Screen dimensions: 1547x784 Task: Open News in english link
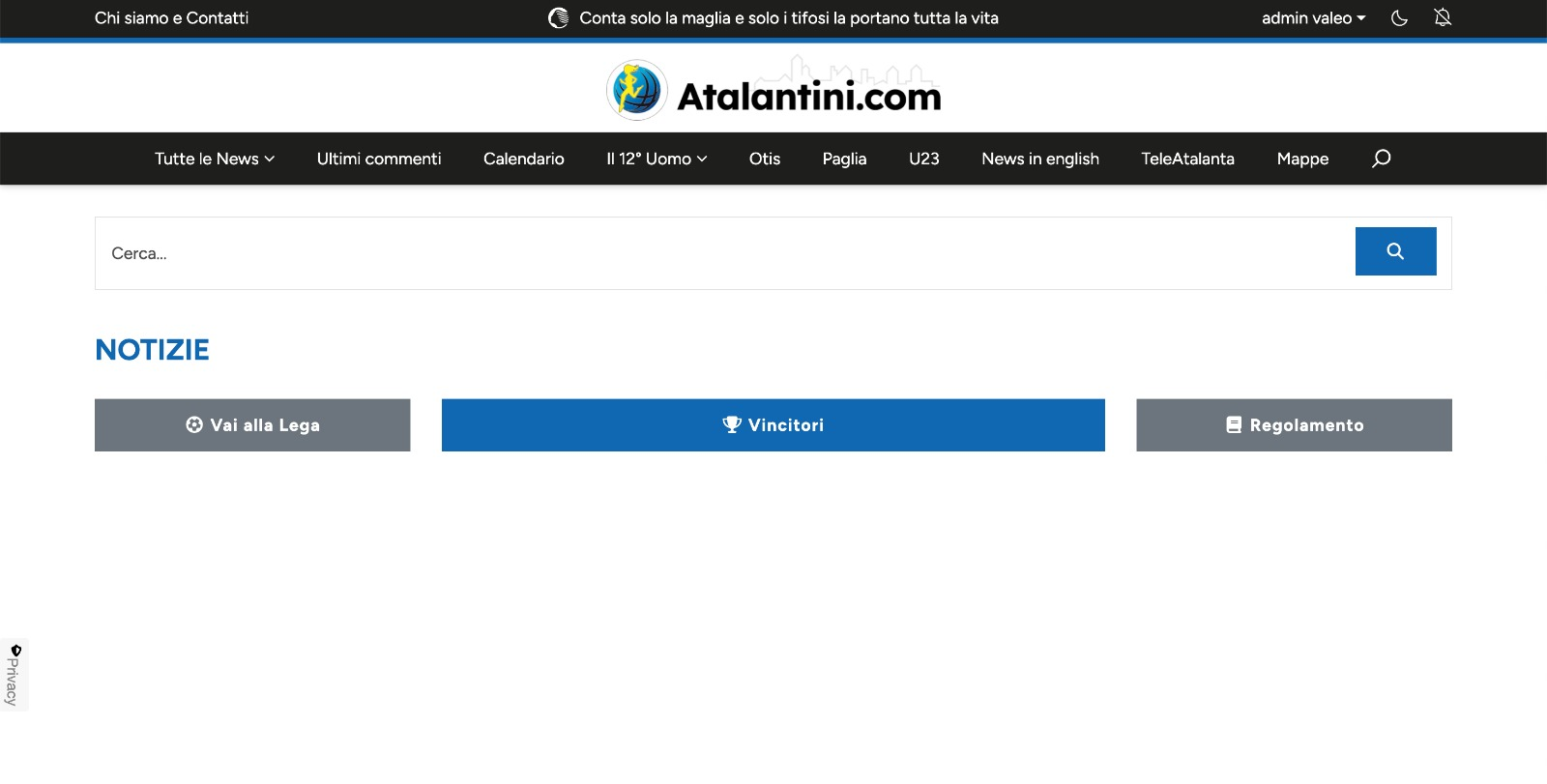1040,159
